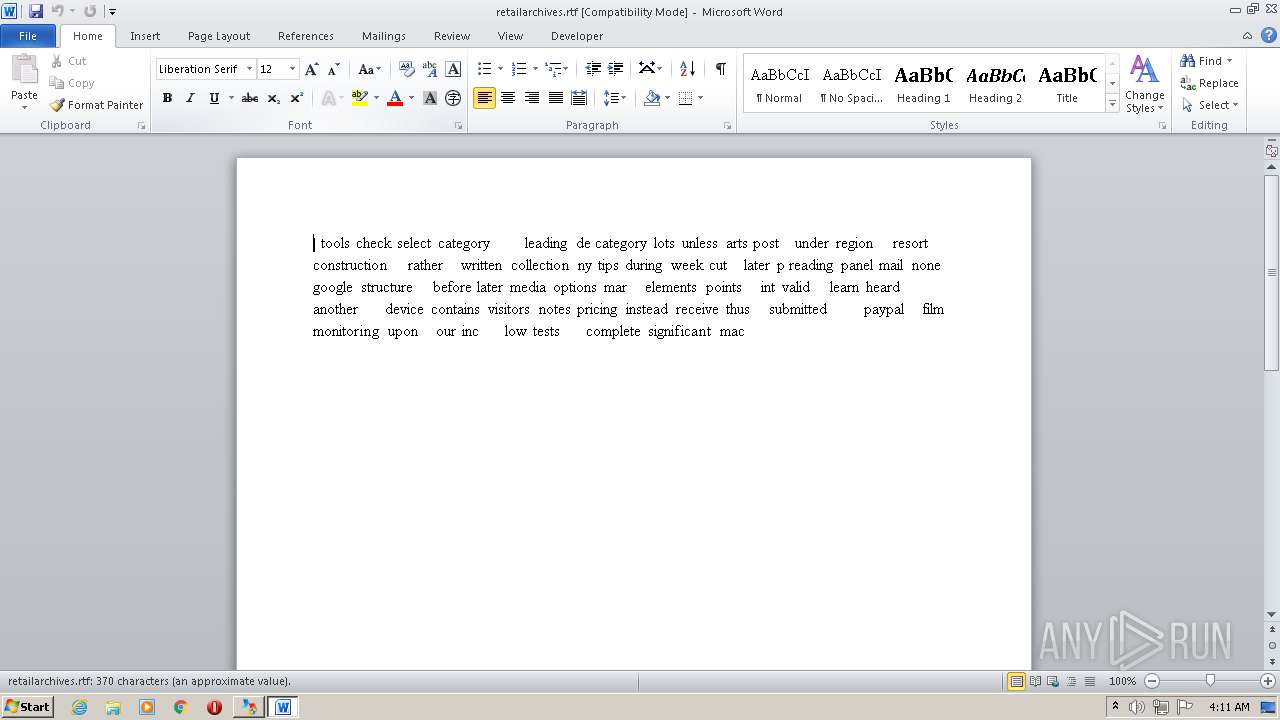Viewport: 1280px width, 720px height.
Task: Click the Text Effects icon
Action: click(x=329, y=98)
